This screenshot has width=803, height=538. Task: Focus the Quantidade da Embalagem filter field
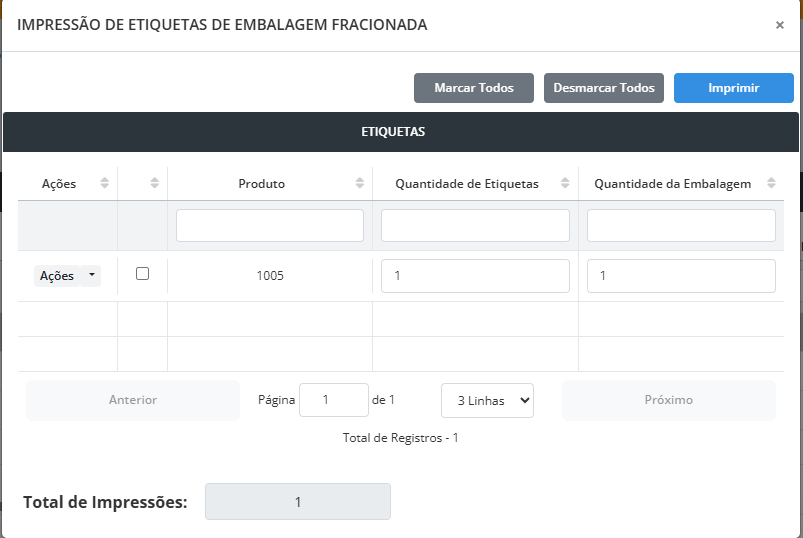(x=681, y=225)
